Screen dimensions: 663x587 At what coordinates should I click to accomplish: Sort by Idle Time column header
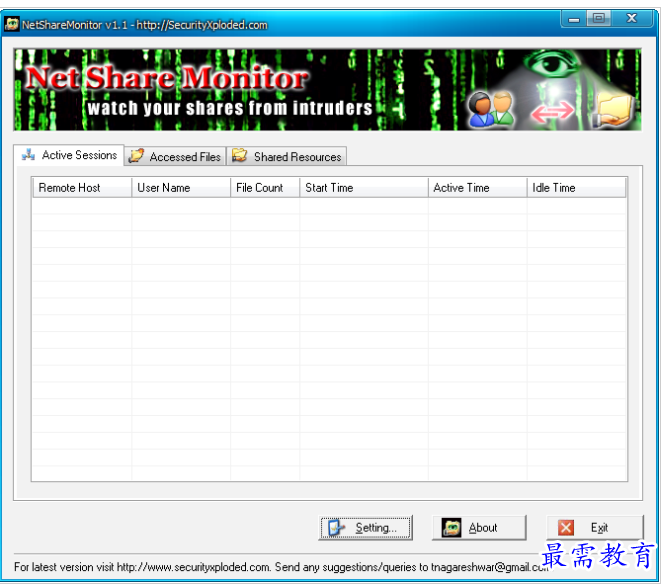pos(576,188)
